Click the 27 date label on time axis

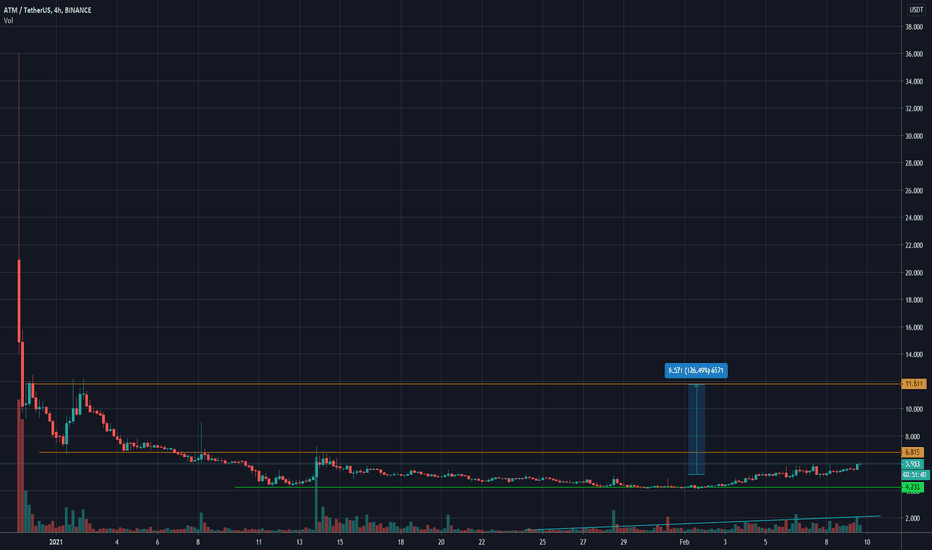click(x=583, y=542)
